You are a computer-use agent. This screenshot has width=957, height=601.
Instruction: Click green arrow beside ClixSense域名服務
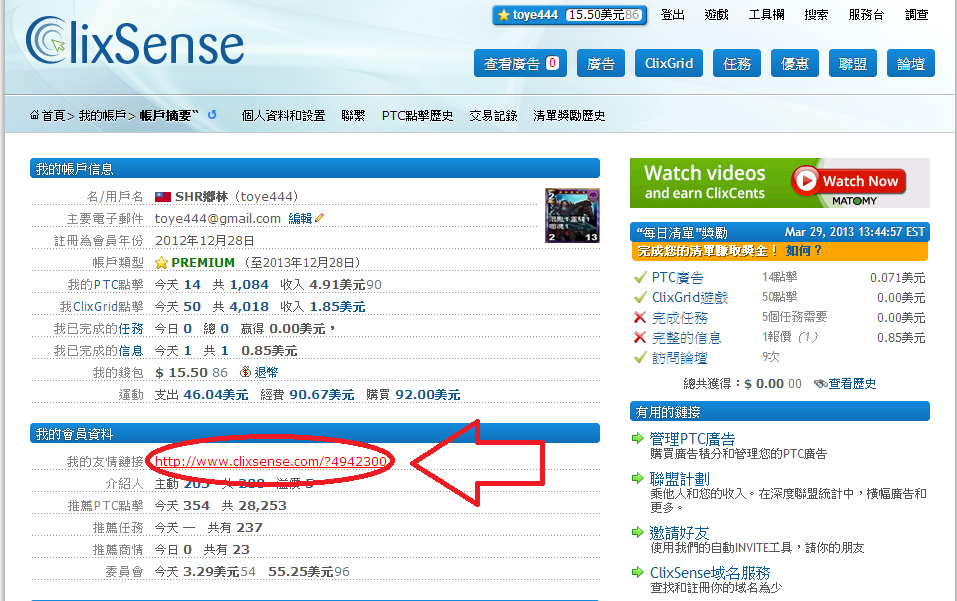click(638, 572)
